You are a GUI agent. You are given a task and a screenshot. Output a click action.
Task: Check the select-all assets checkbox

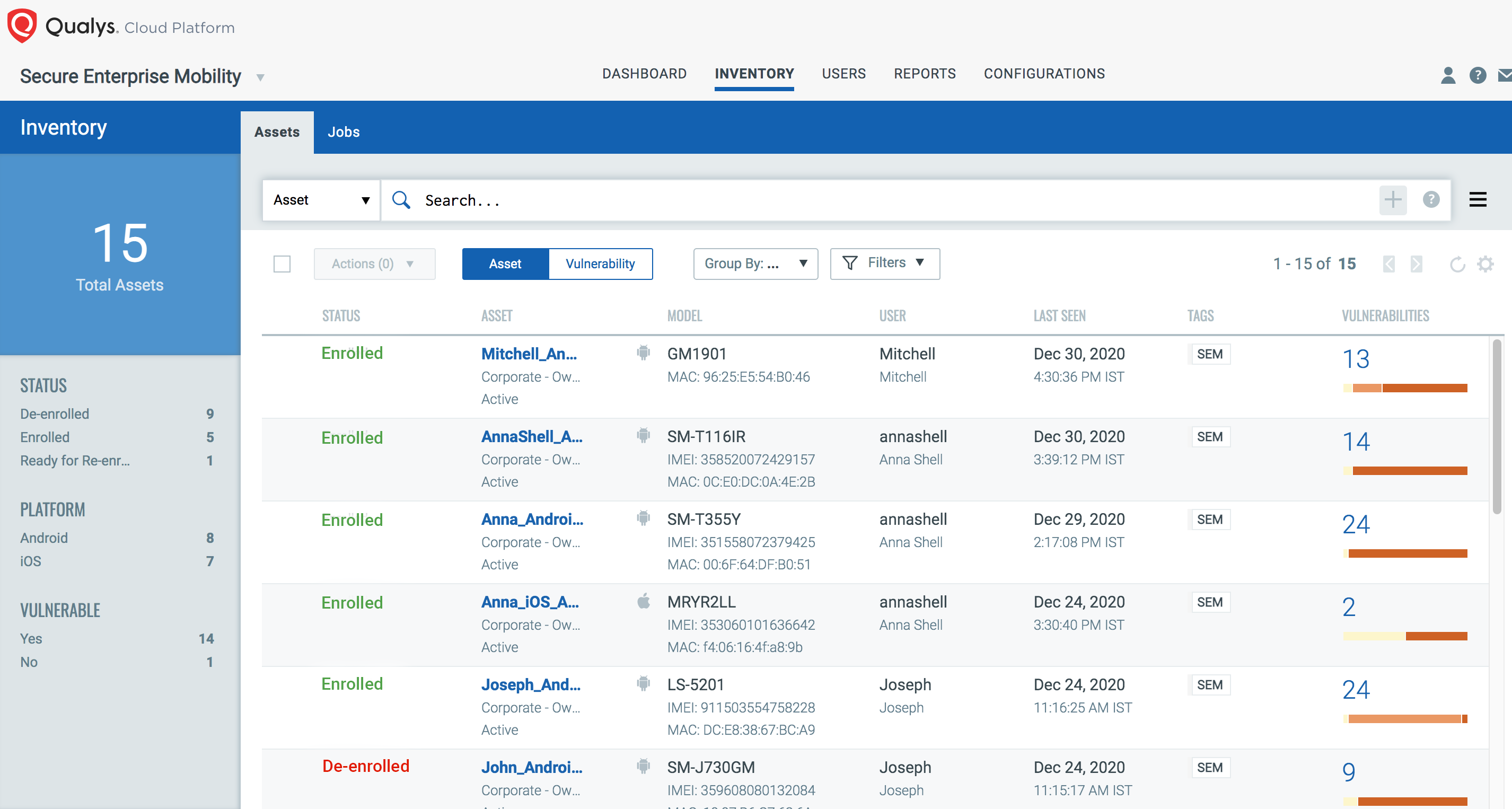(x=282, y=264)
